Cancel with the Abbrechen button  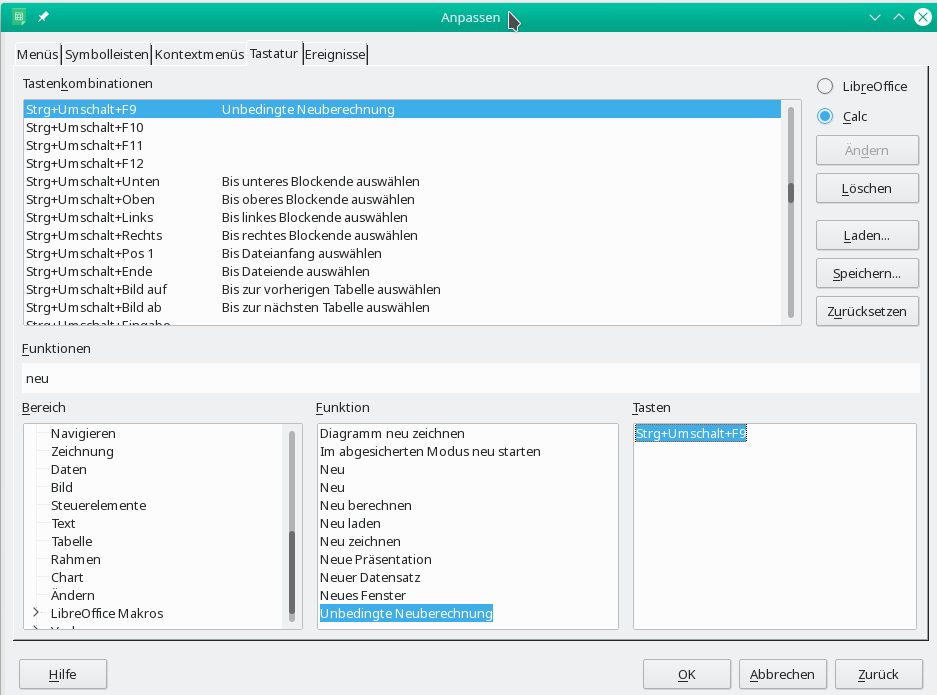click(x=782, y=675)
